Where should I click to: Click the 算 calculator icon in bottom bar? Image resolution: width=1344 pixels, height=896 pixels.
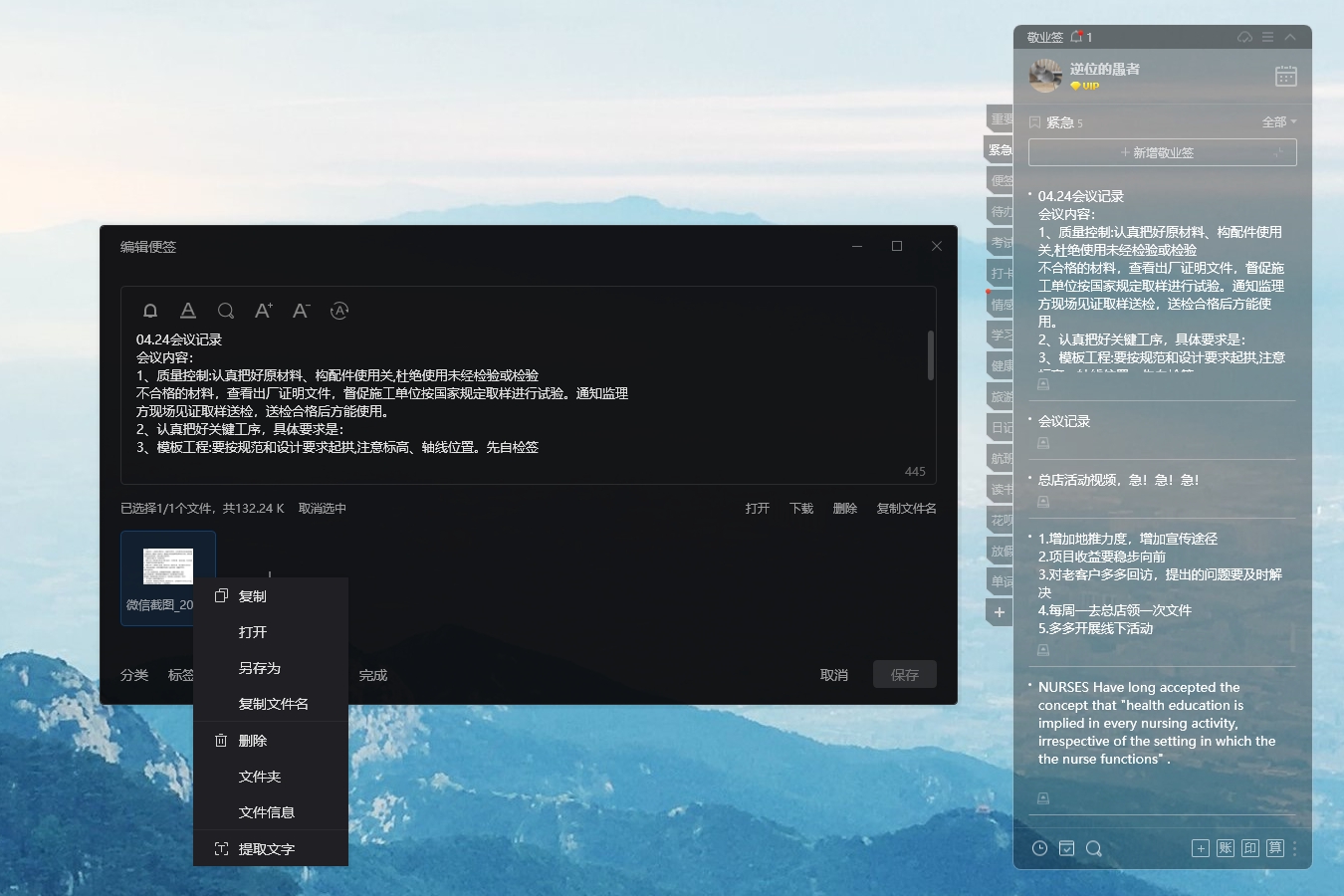pos(1275,848)
